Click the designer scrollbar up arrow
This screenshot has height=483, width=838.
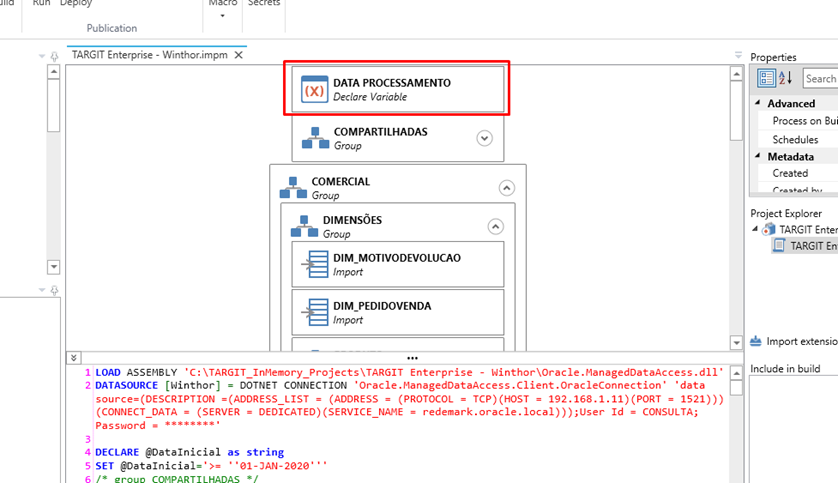point(736,74)
